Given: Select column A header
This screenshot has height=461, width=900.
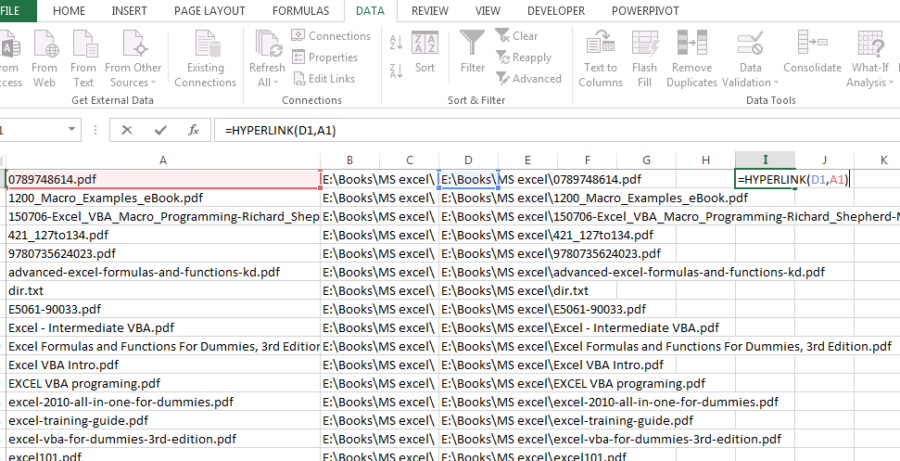Looking at the screenshot, I should click(x=163, y=160).
